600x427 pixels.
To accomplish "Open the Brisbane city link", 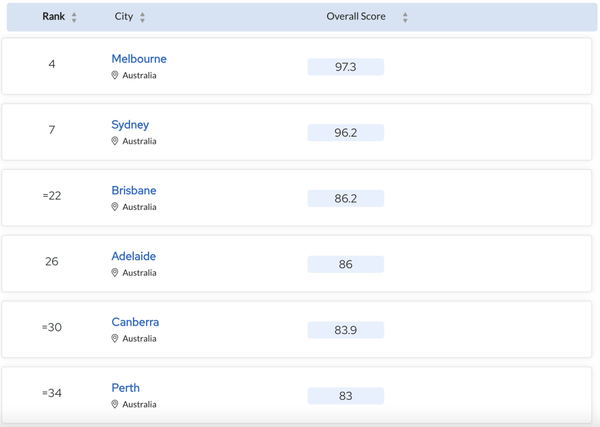I will tap(134, 190).
